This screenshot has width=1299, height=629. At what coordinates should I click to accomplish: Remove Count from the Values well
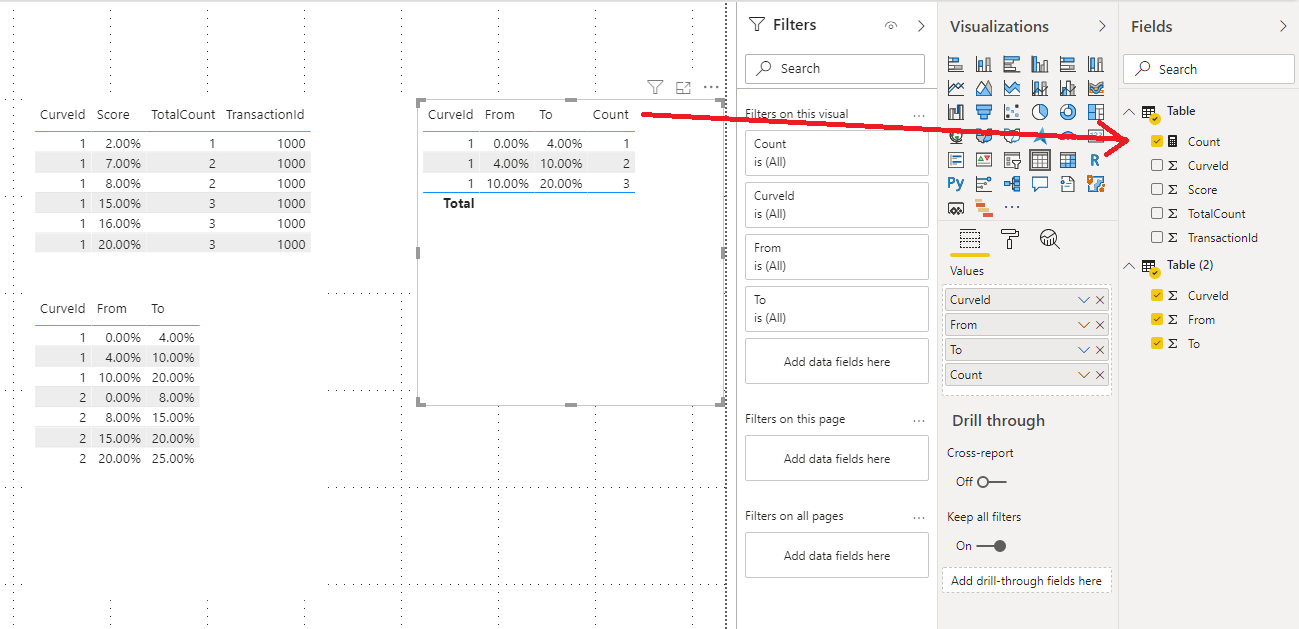[x=1100, y=375]
